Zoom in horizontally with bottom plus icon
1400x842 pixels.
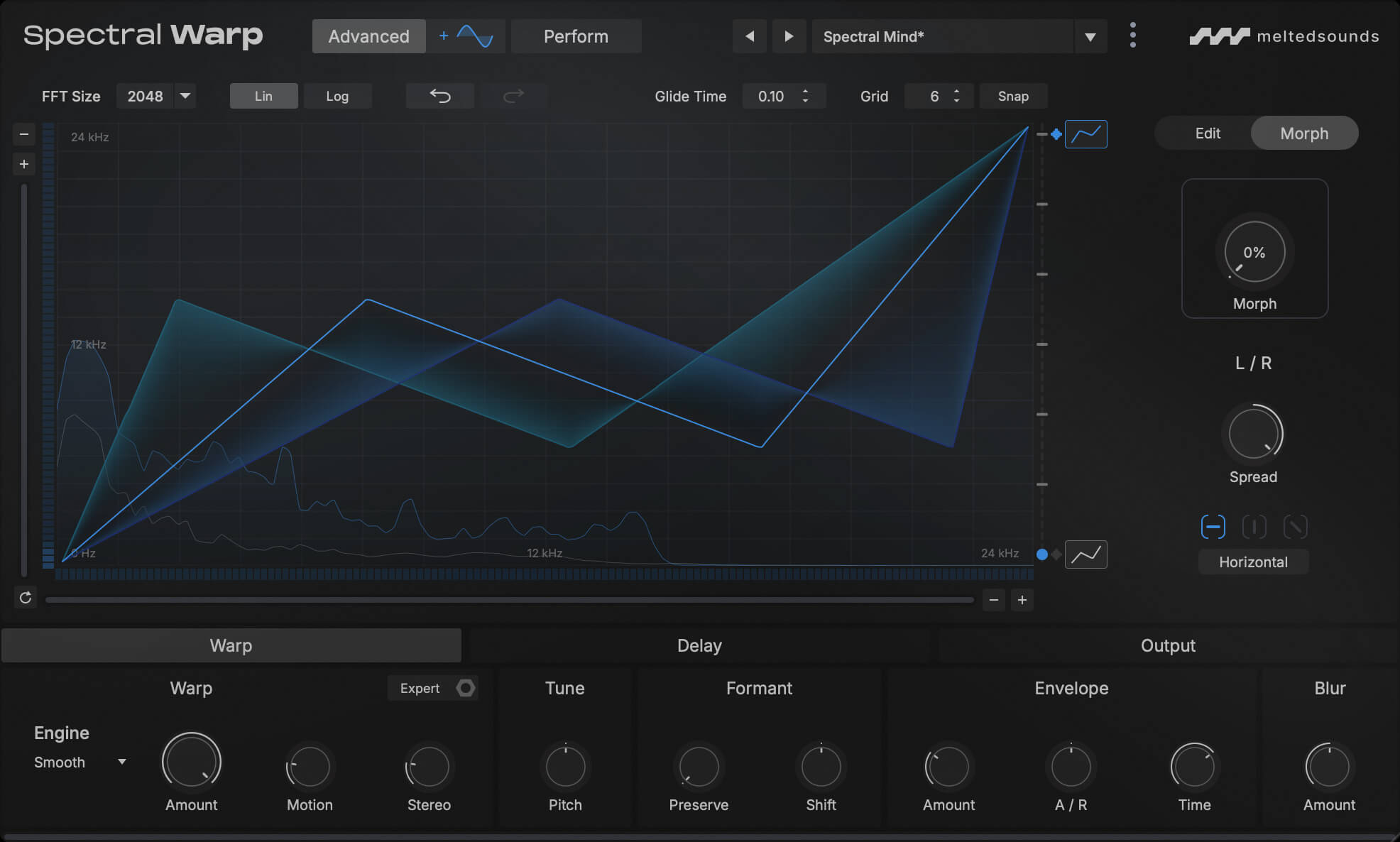pos(1022,600)
